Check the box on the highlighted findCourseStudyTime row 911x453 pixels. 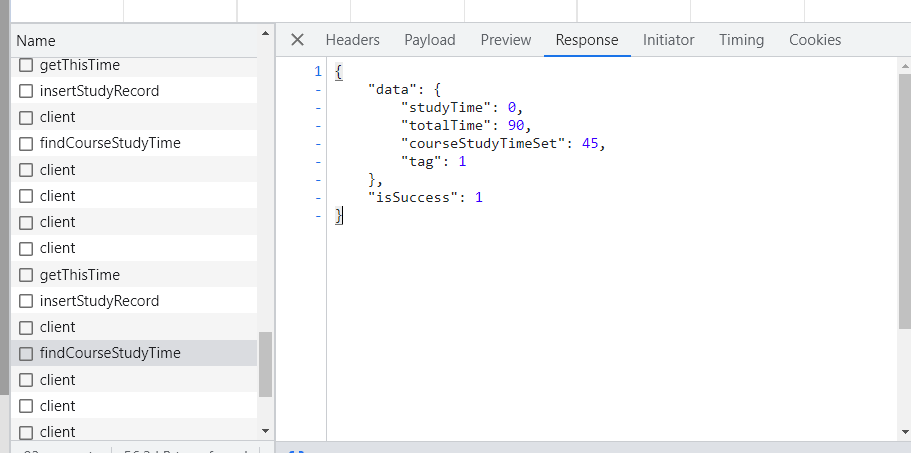coord(27,353)
